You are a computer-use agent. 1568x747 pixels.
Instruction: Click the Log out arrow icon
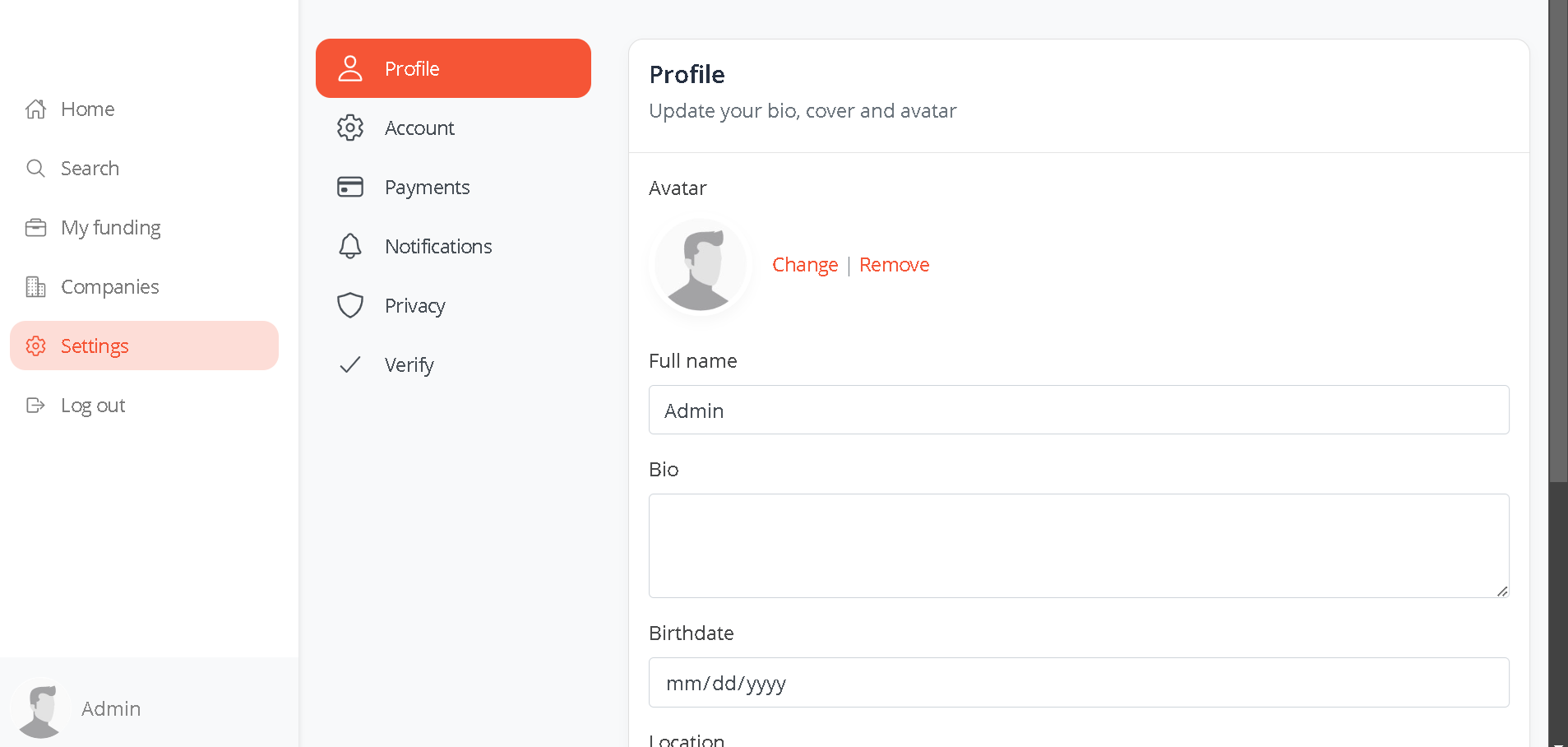click(35, 405)
